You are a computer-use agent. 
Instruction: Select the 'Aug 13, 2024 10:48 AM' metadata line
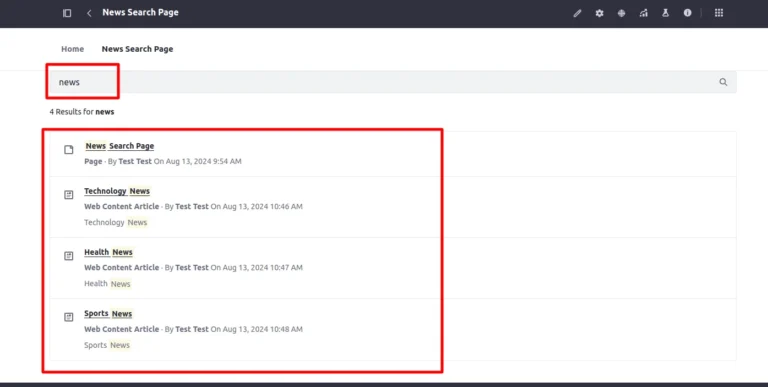[x=193, y=329]
